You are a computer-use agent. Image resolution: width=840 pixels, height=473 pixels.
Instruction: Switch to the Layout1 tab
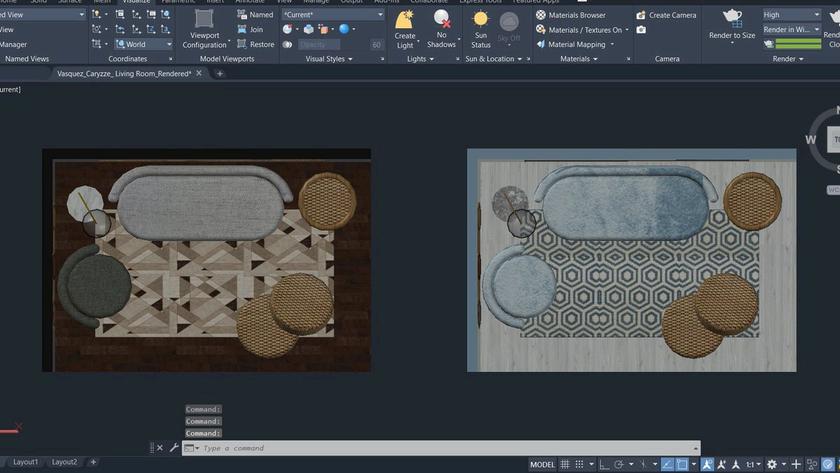point(25,462)
